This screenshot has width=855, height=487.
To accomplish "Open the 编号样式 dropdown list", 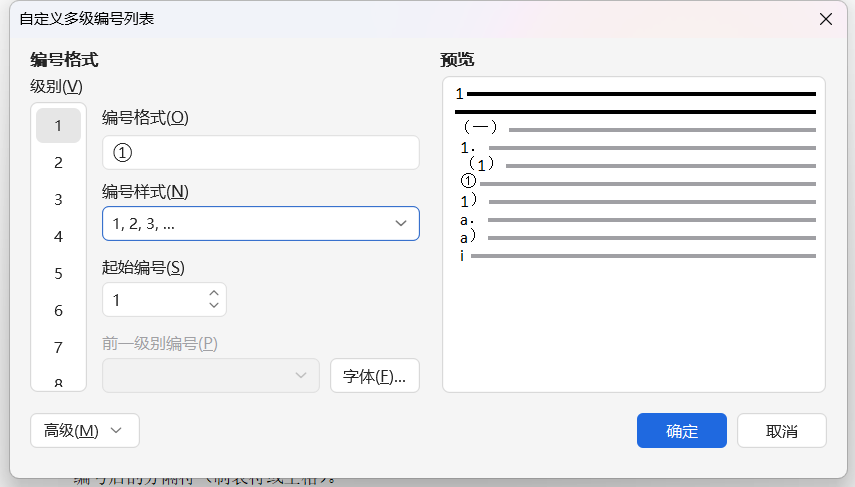I will [x=260, y=224].
